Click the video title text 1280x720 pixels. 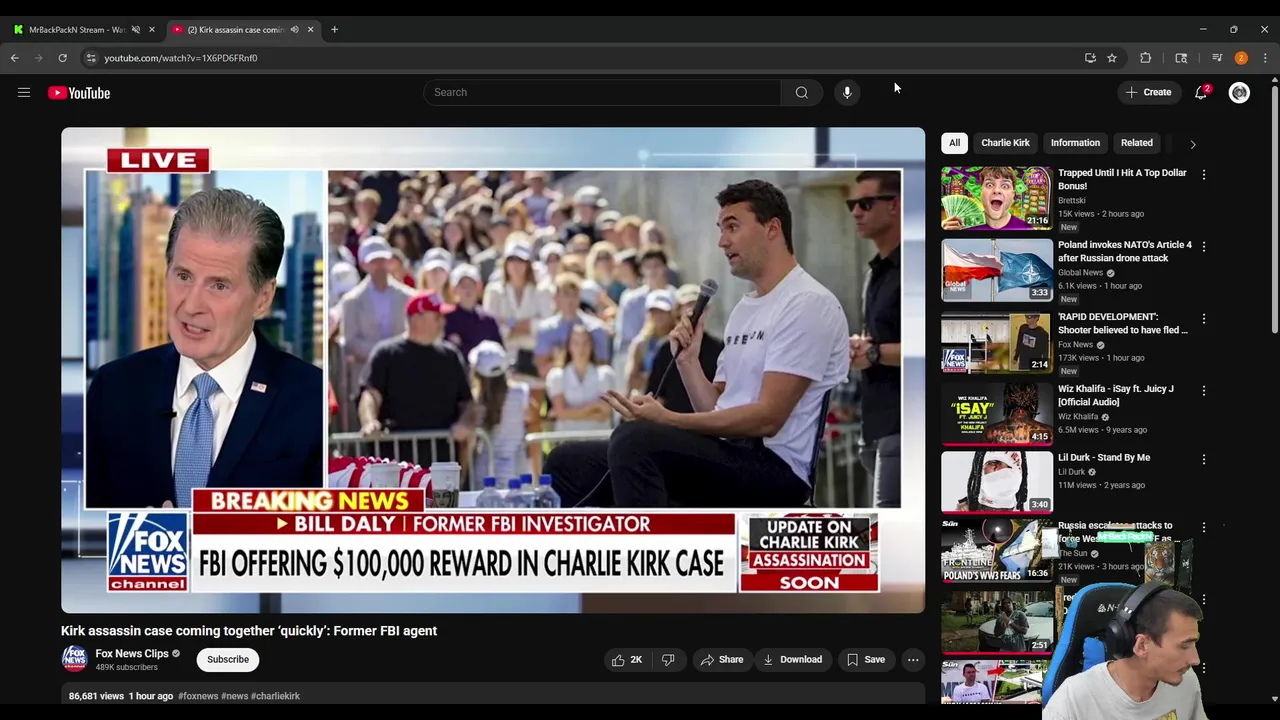(x=249, y=631)
